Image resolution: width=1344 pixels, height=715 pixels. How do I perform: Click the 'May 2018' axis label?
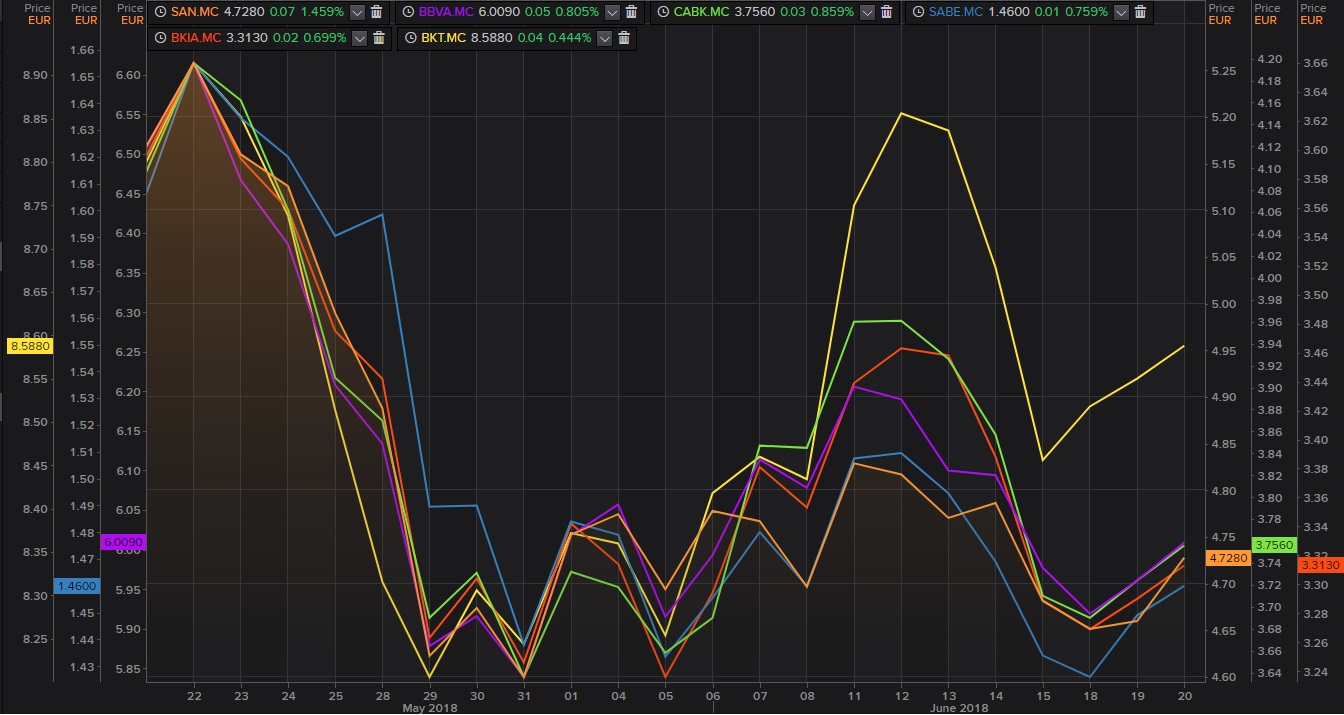(x=428, y=707)
